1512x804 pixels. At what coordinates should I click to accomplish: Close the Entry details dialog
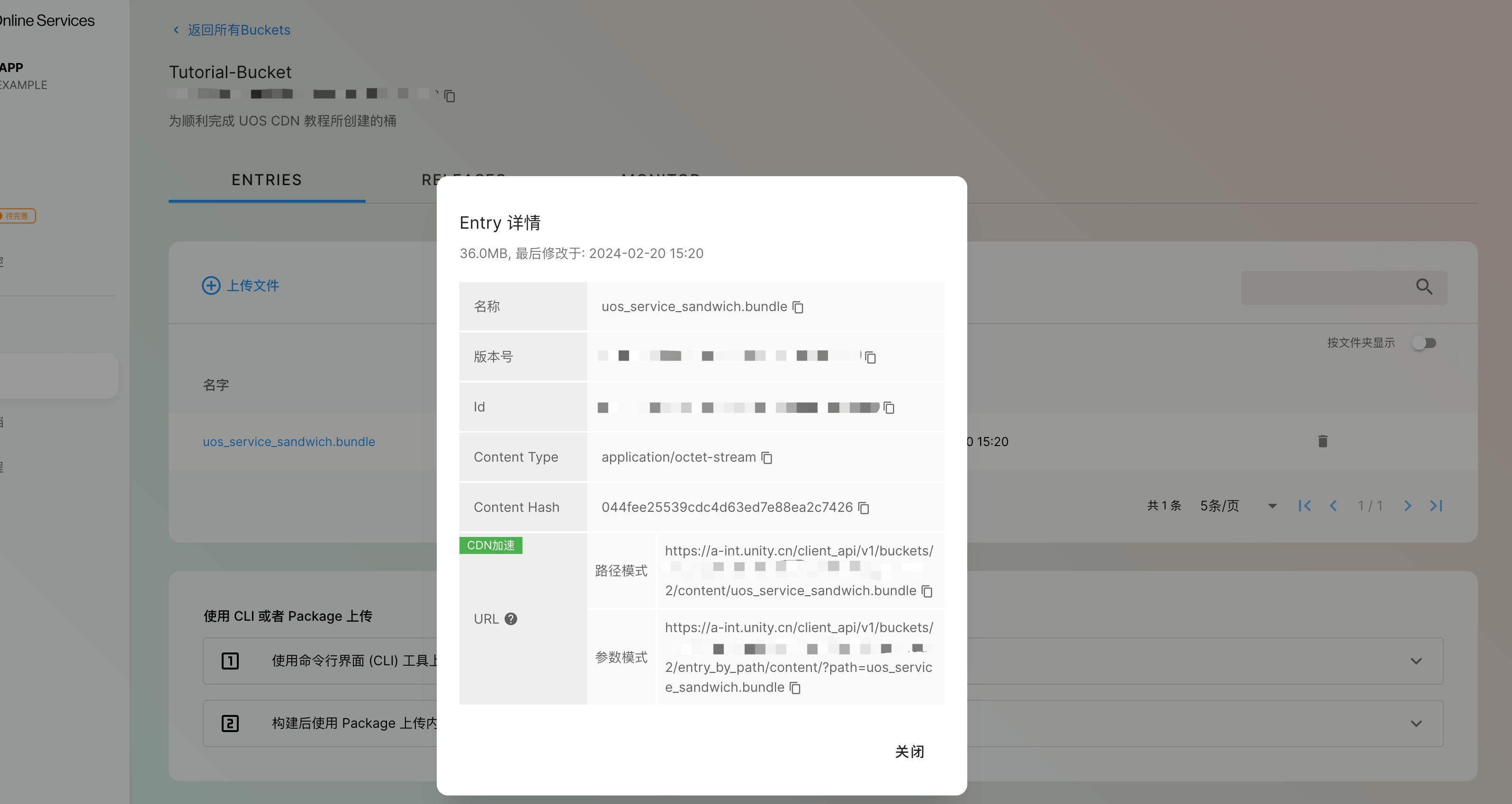click(909, 752)
